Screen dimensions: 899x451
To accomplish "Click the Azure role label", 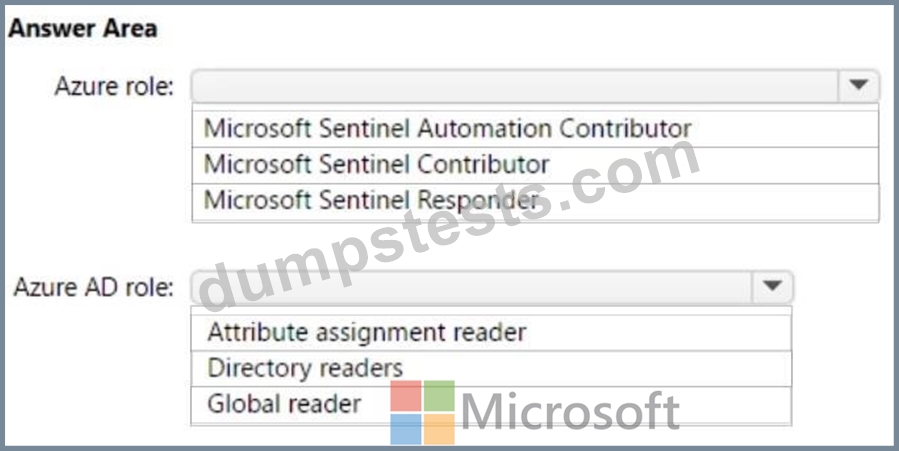I will [114, 87].
